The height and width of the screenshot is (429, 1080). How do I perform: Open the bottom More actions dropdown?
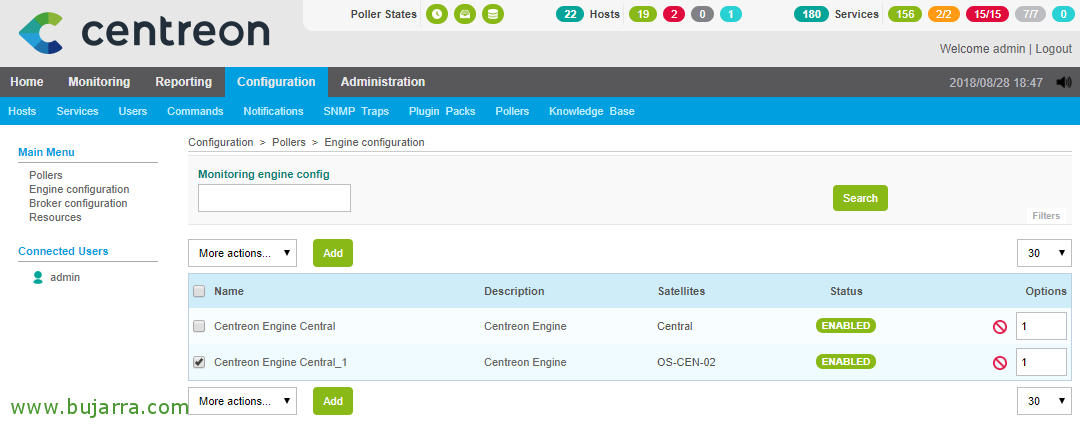(242, 401)
